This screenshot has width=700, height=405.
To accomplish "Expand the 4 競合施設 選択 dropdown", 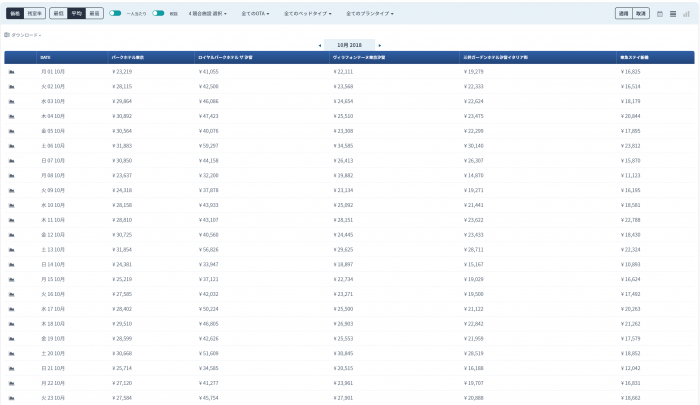I will [208, 14].
